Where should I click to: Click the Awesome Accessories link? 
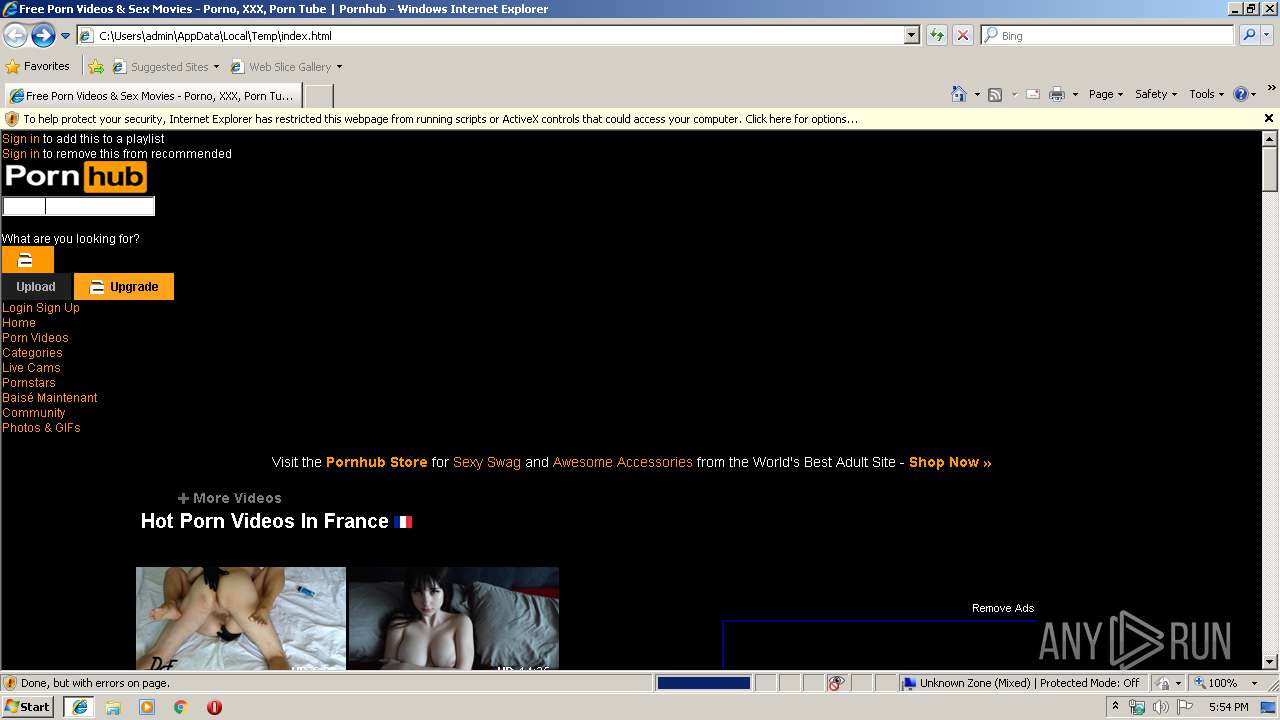click(623, 462)
